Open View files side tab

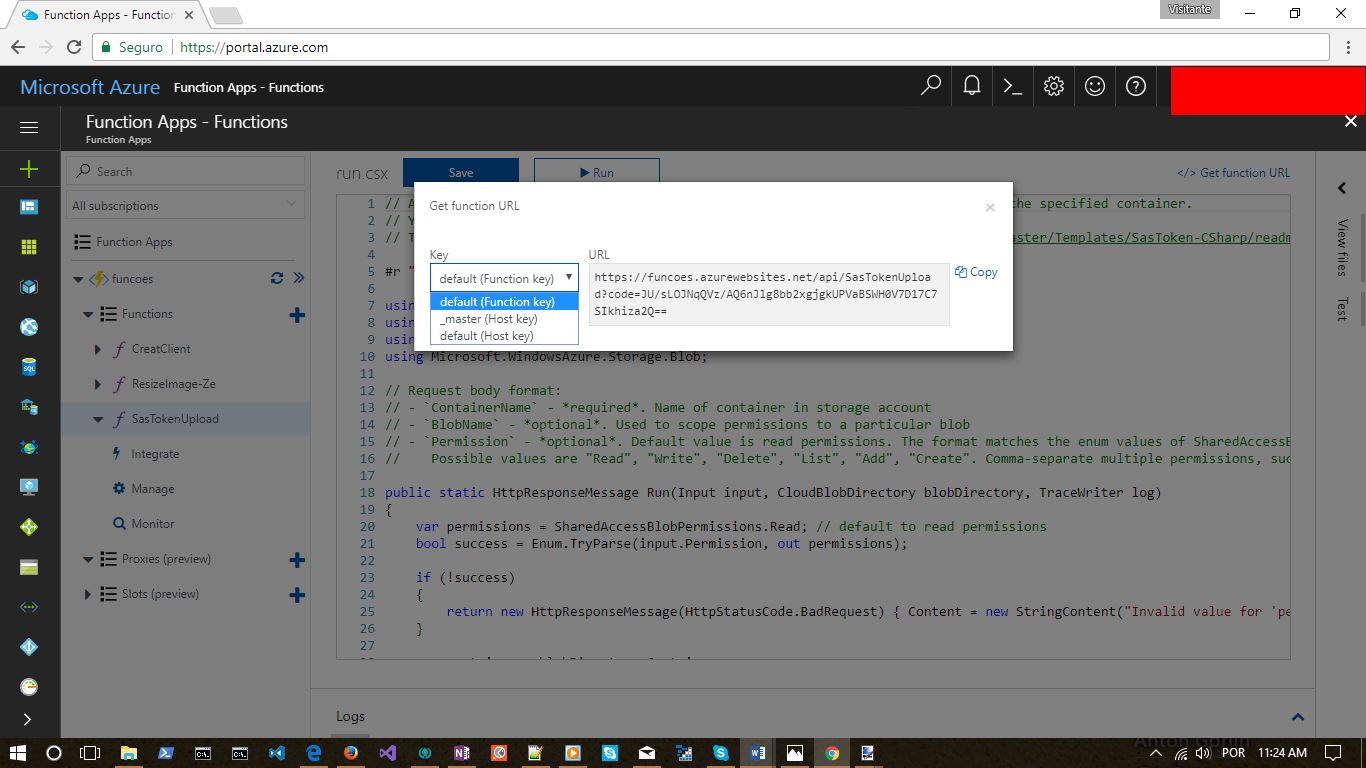pyautogui.click(x=1342, y=247)
